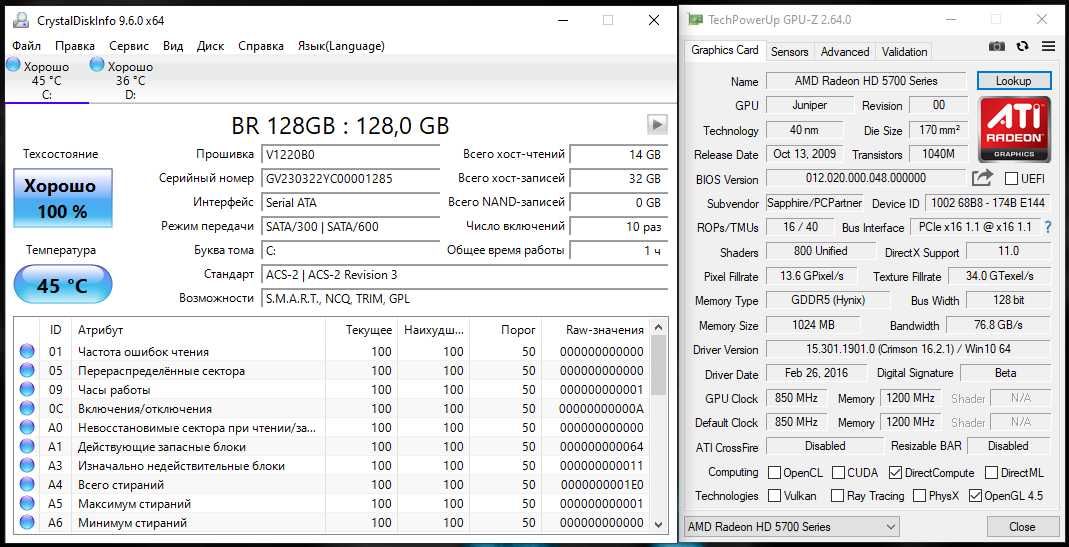Click the SMART table scrollbar thumb

pyautogui.click(x=658, y=366)
